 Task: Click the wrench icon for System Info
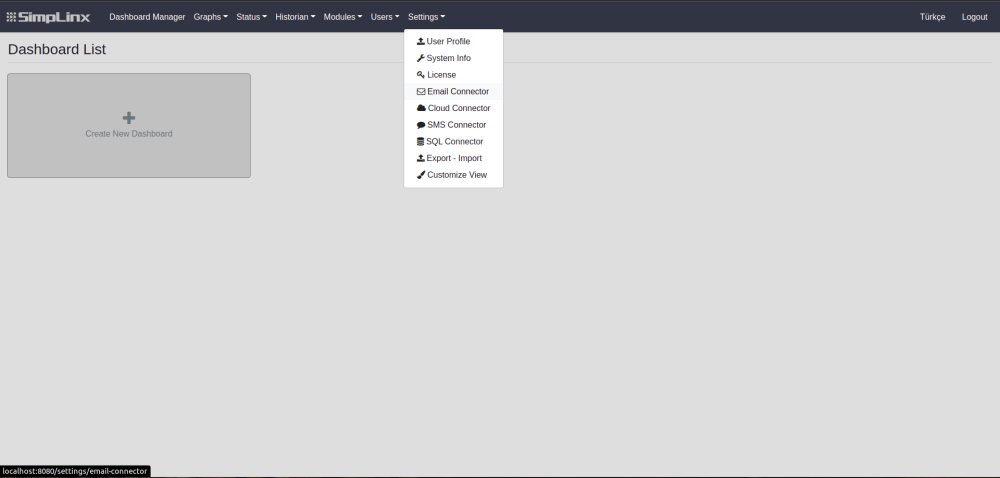point(420,58)
